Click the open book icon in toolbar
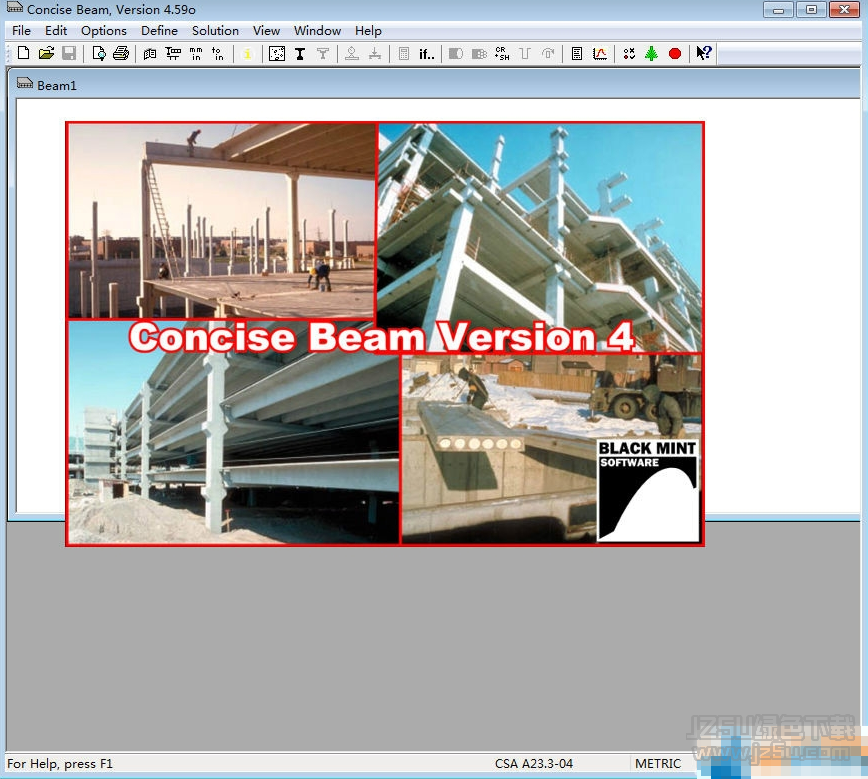The image size is (868, 779). [150, 54]
